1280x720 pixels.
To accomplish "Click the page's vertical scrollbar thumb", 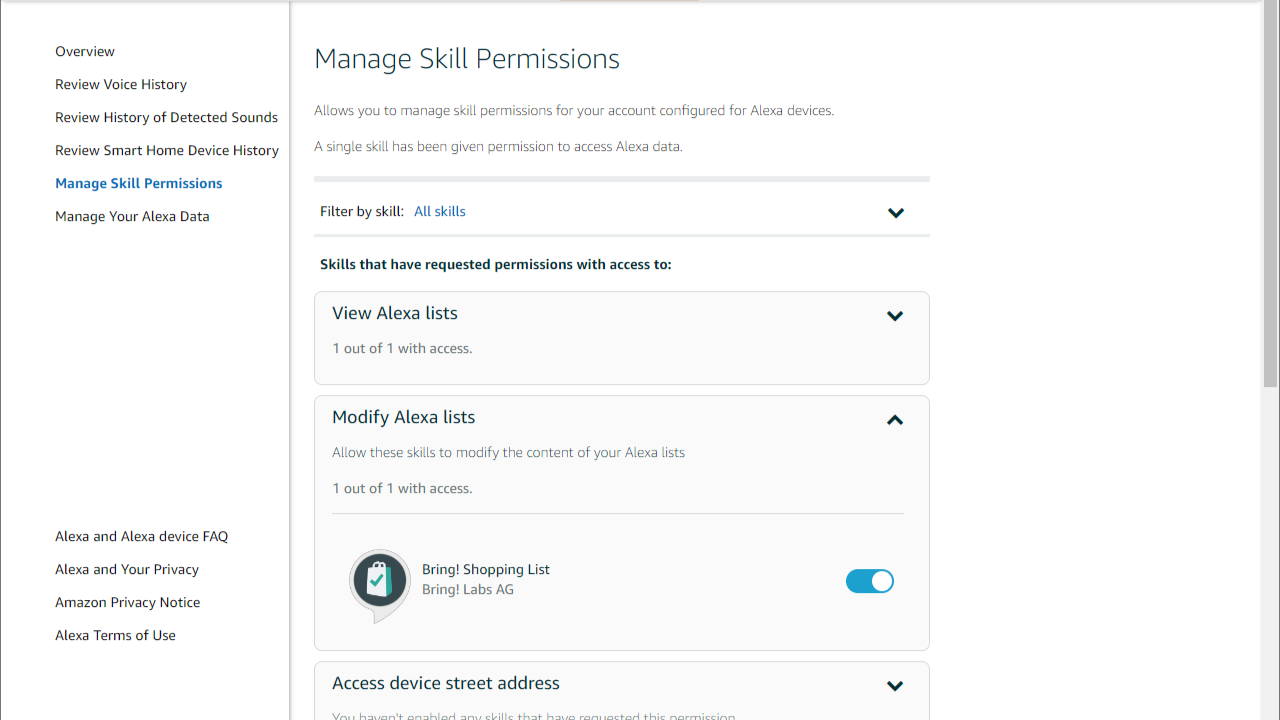I will [x=1271, y=195].
